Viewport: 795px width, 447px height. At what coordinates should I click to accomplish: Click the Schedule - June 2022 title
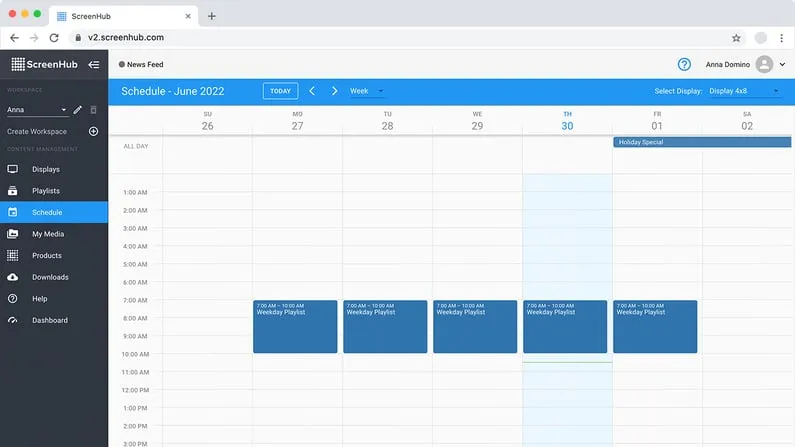pos(172,91)
